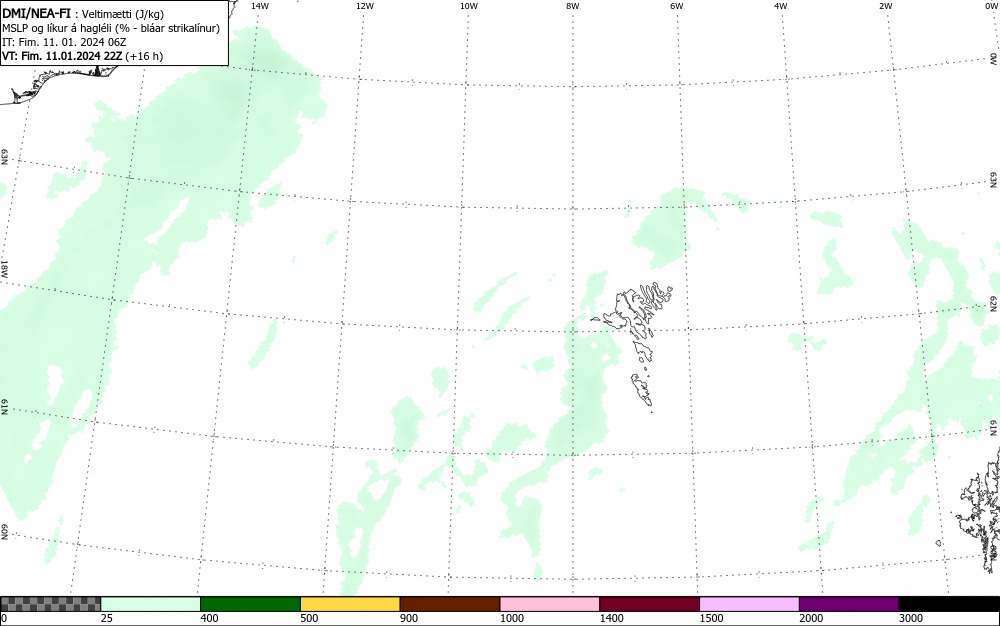Choose the yellow 500–900 legend swatch

coord(350,604)
